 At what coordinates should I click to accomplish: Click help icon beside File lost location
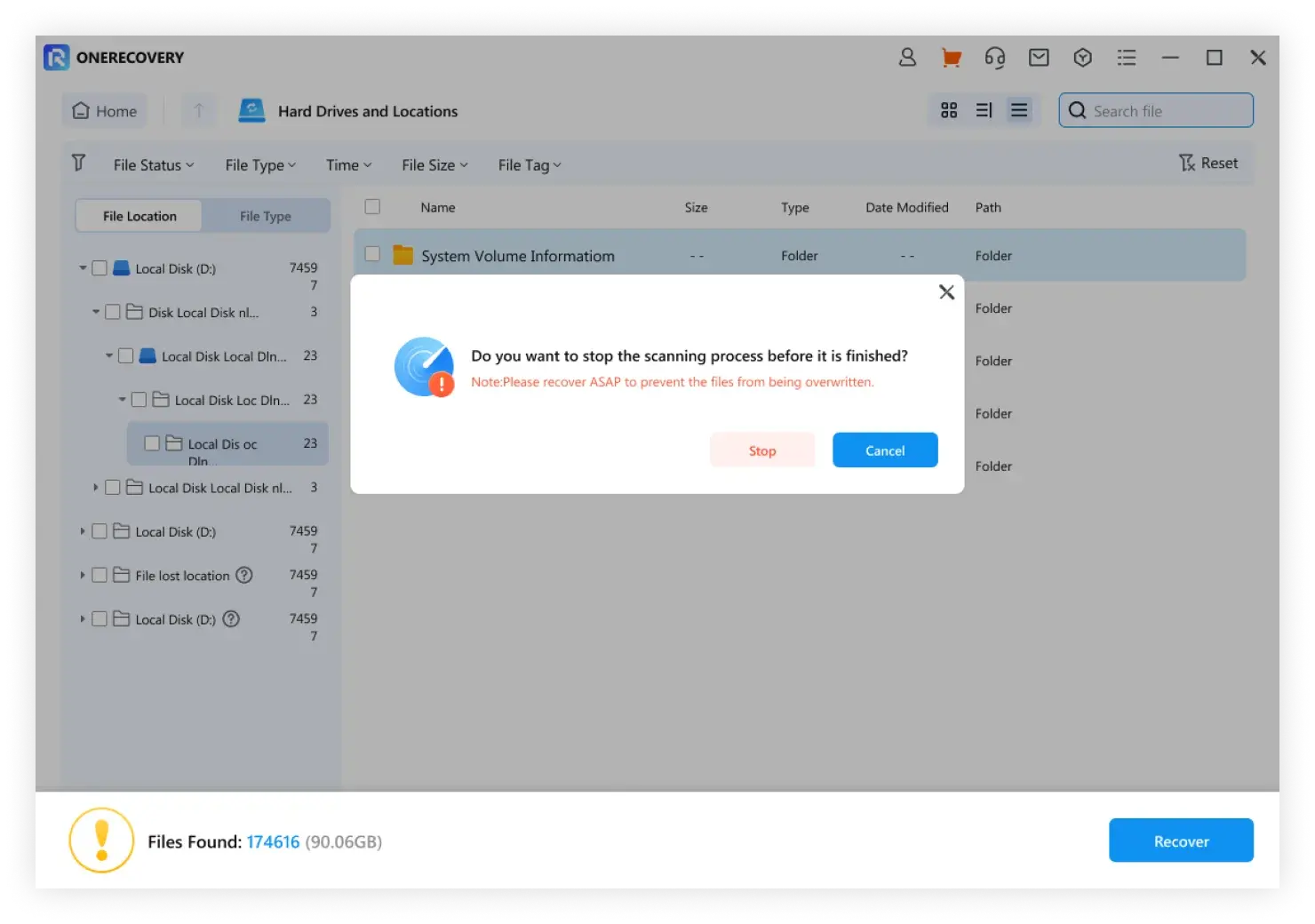(243, 576)
